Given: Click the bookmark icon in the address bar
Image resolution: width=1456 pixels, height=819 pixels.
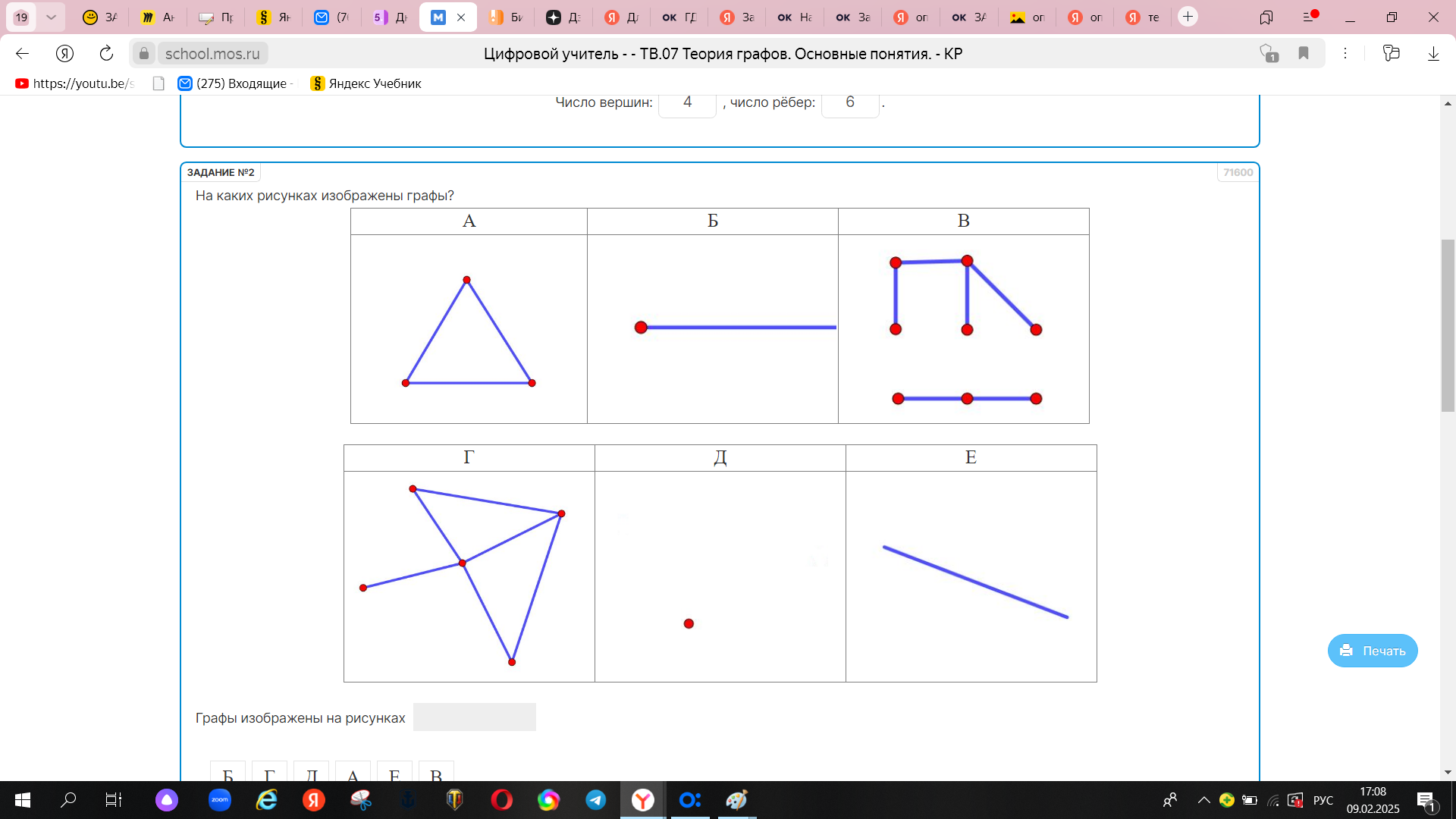Looking at the screenshot, I should pyautogui.click(x=1304, y=53).
